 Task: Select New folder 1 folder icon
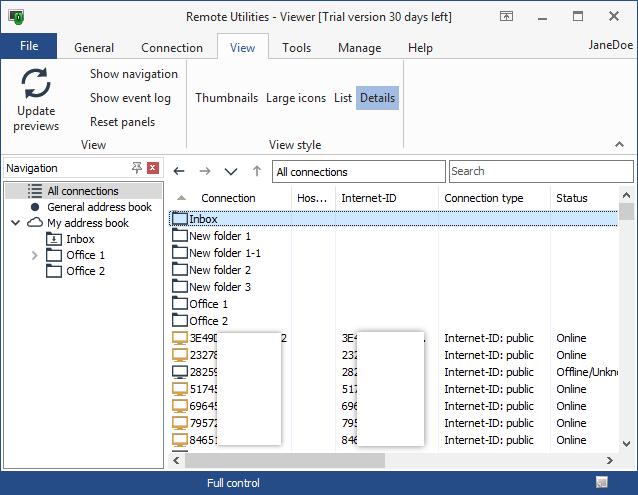pyautogui.click(x=179, y=236)
